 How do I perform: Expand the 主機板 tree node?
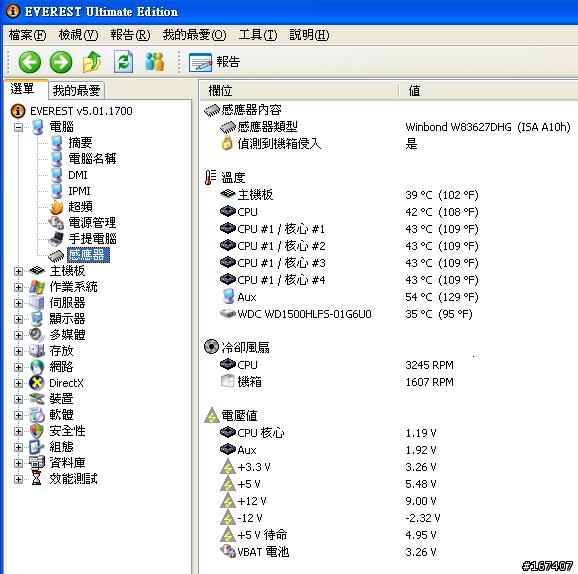click(x=18, y=271)
